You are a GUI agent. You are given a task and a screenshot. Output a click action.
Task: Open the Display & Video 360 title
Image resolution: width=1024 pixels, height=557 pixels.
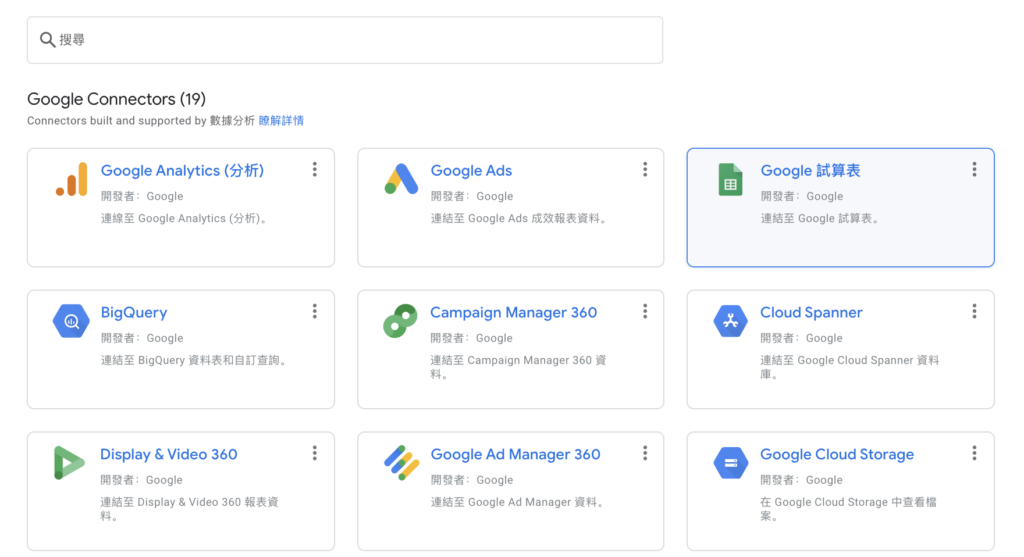point(168,454)
